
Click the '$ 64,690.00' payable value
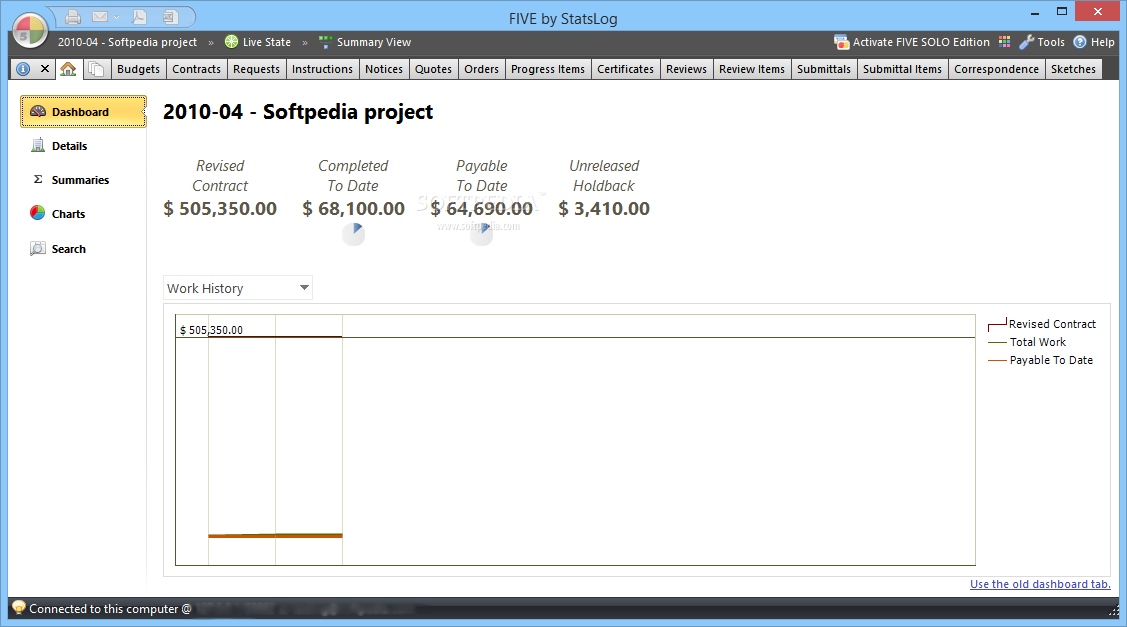click(x=482, y=209)
